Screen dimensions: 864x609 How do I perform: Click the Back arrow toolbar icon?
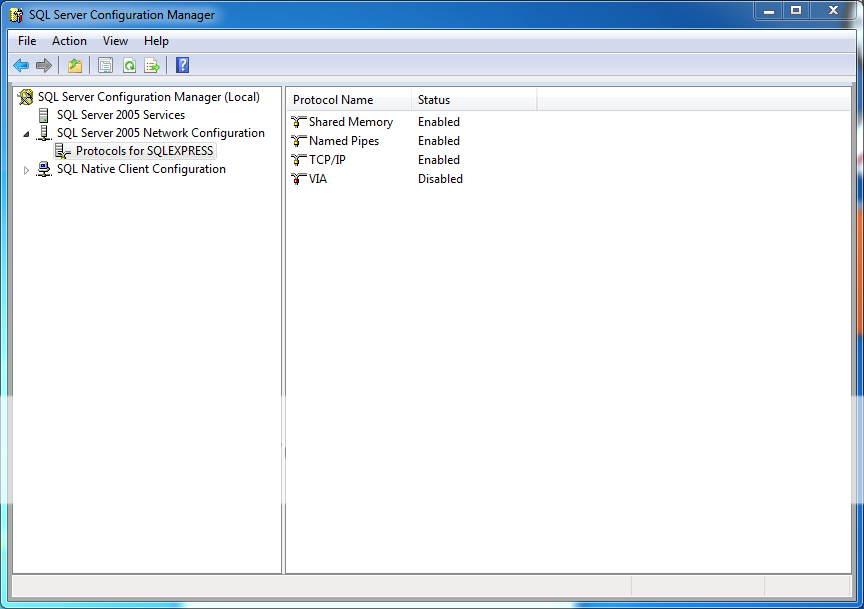21,66
